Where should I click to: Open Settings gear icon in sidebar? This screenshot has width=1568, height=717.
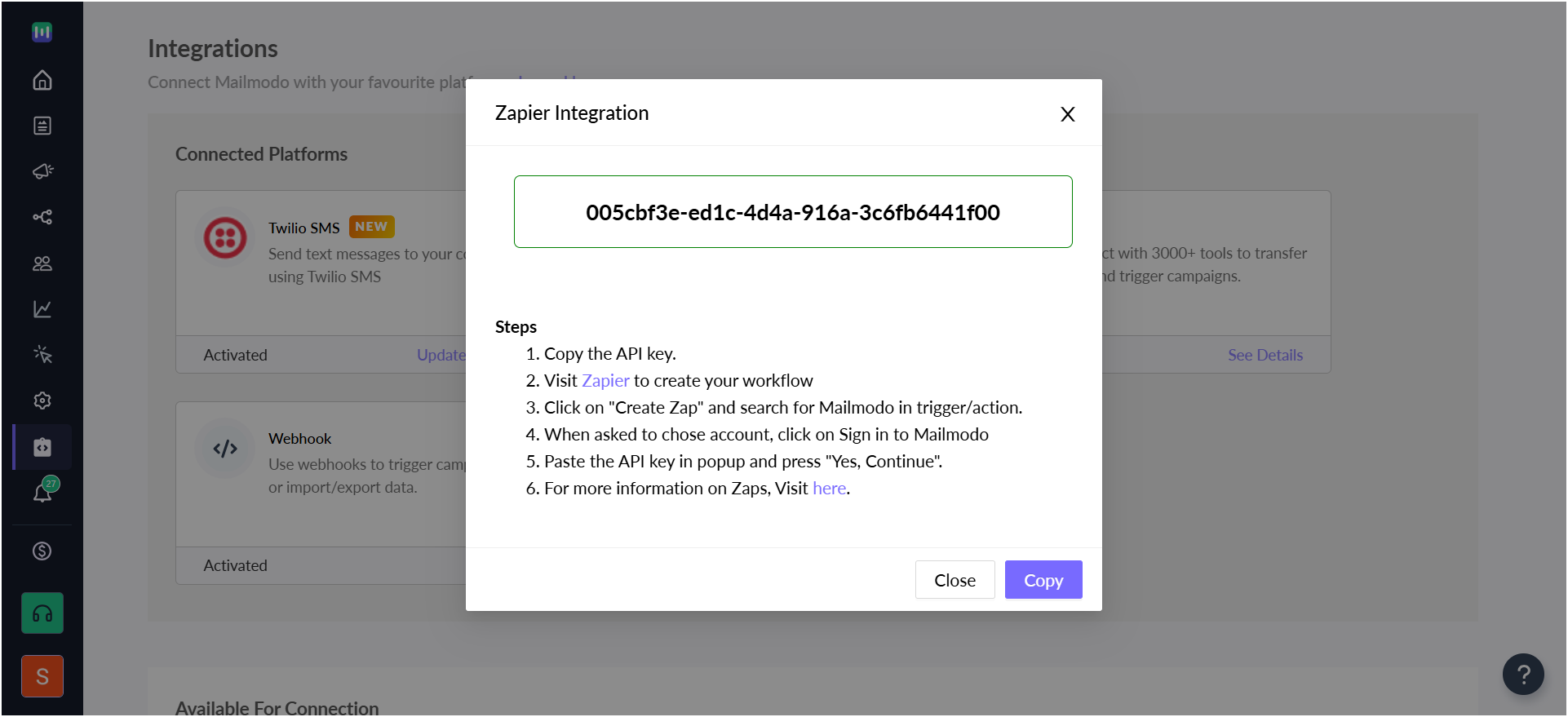(x=42, y=401)
